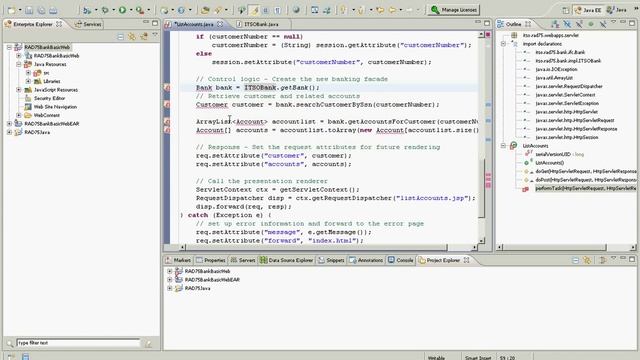640x360 pixels.
Task: Select performTask method in Outline
Action: (586, 189)
